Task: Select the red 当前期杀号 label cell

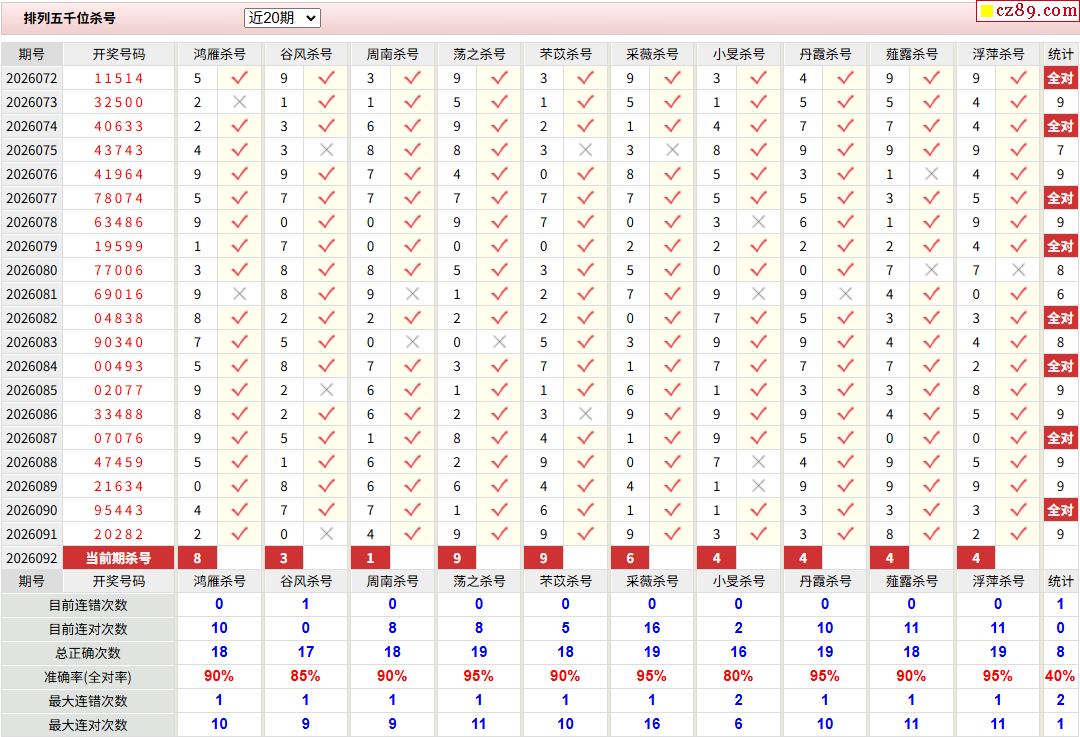Action: (118, 558)
